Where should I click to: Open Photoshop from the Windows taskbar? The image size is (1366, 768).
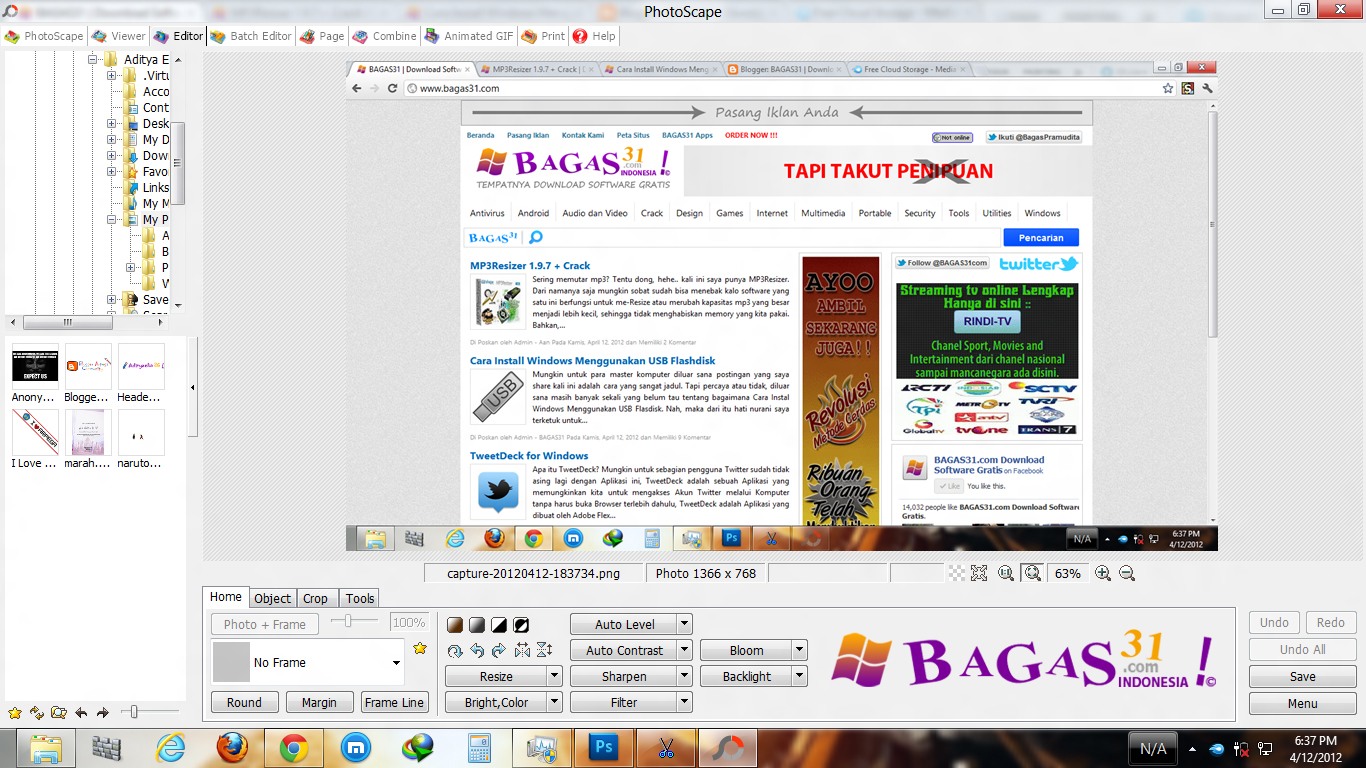click(603, 747)
